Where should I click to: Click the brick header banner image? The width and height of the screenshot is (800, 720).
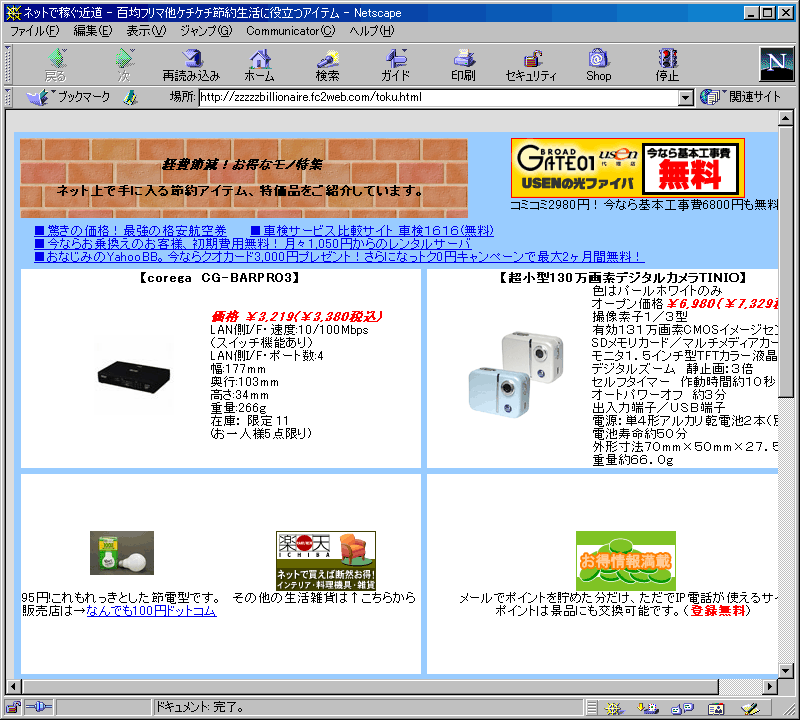click(244, 179)
